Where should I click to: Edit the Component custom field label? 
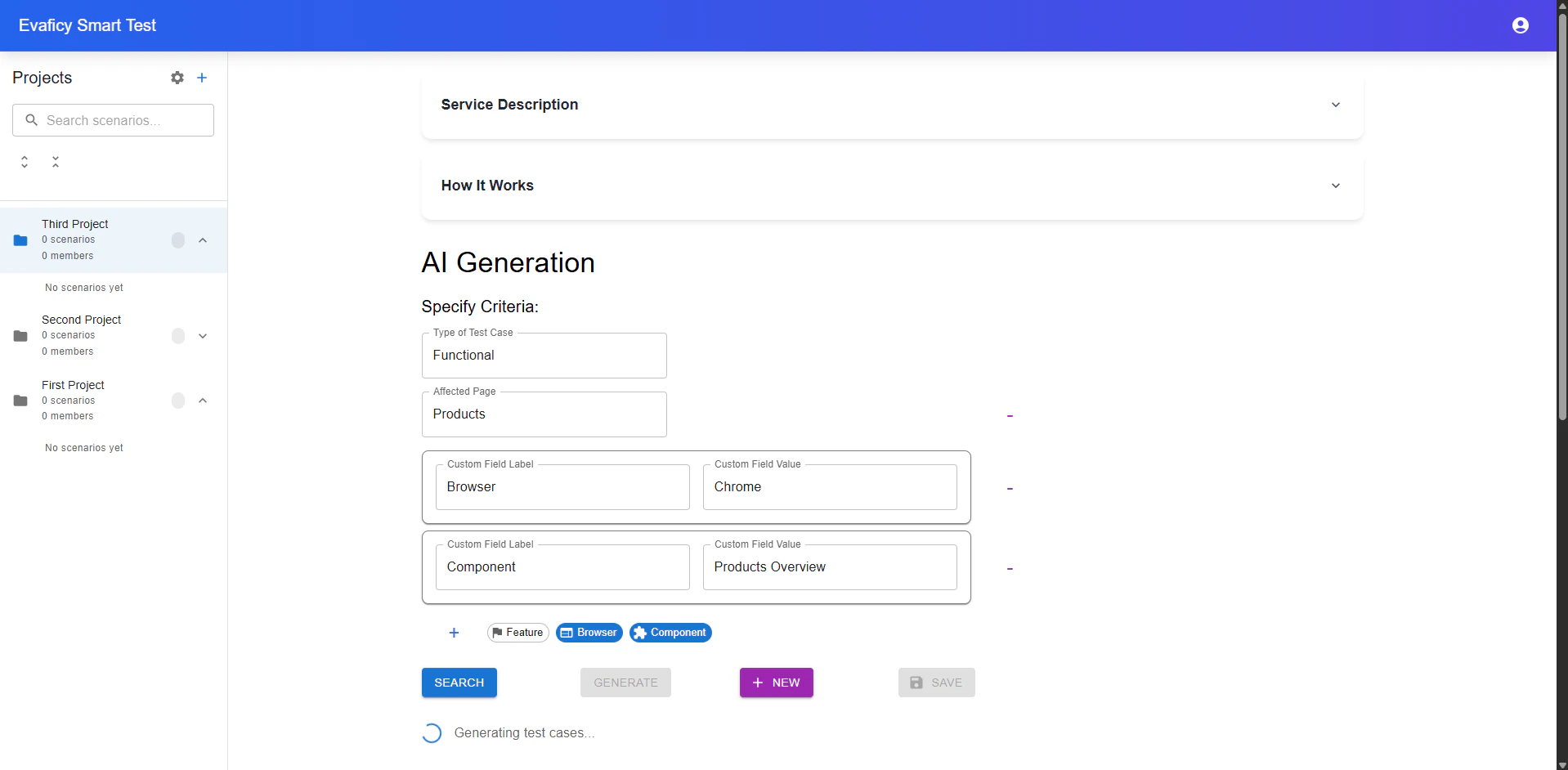click(x=562, y=567)
